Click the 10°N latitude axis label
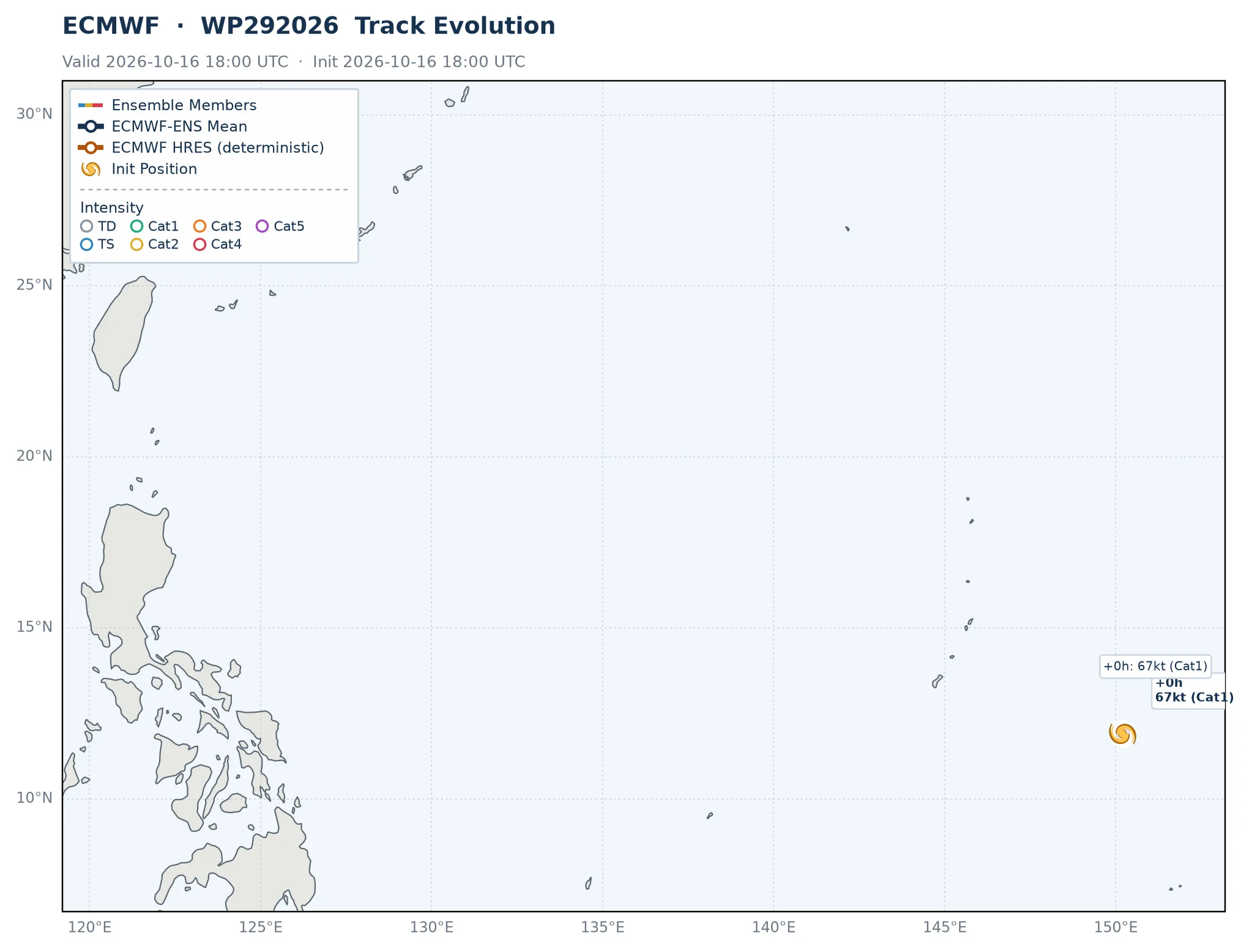 (34, 798)
